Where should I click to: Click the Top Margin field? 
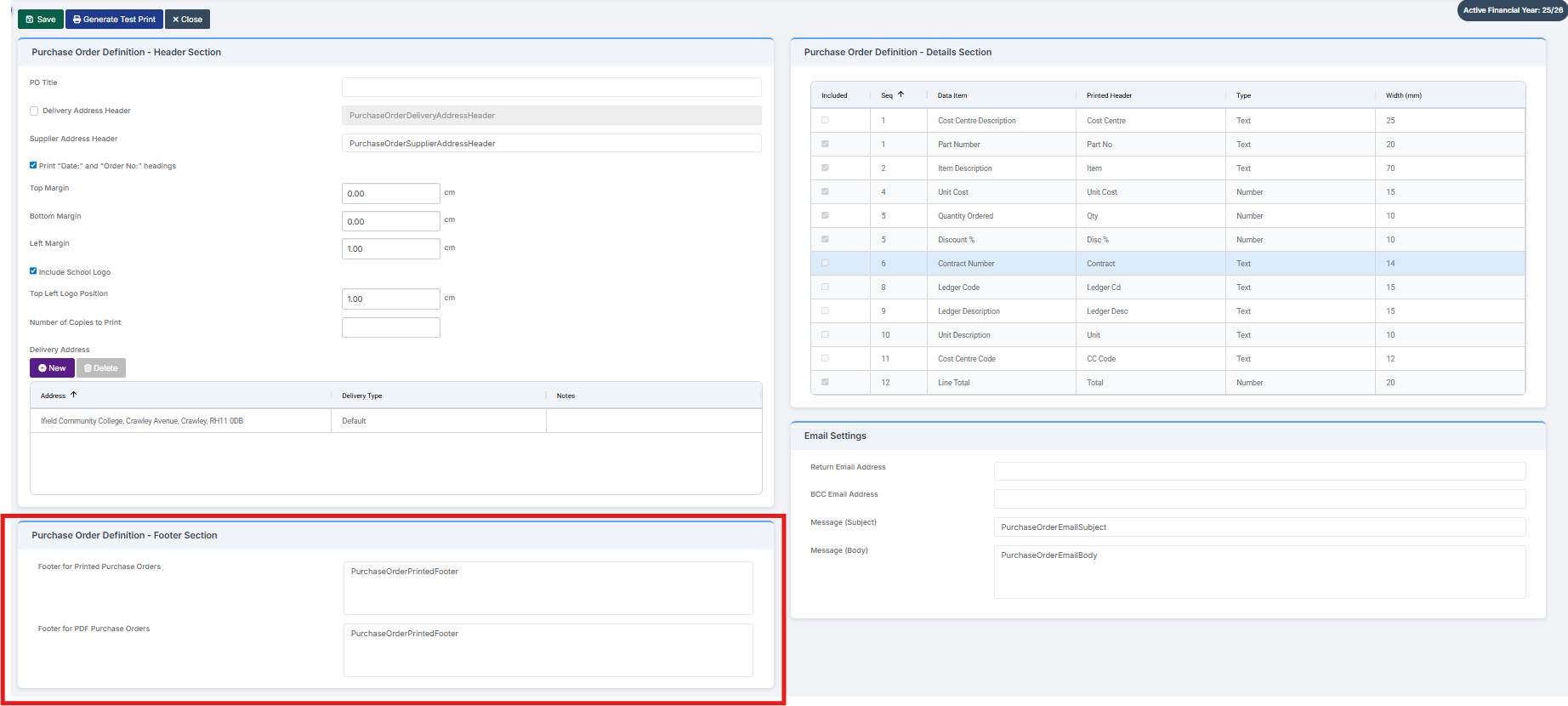[x=390, y=194]
